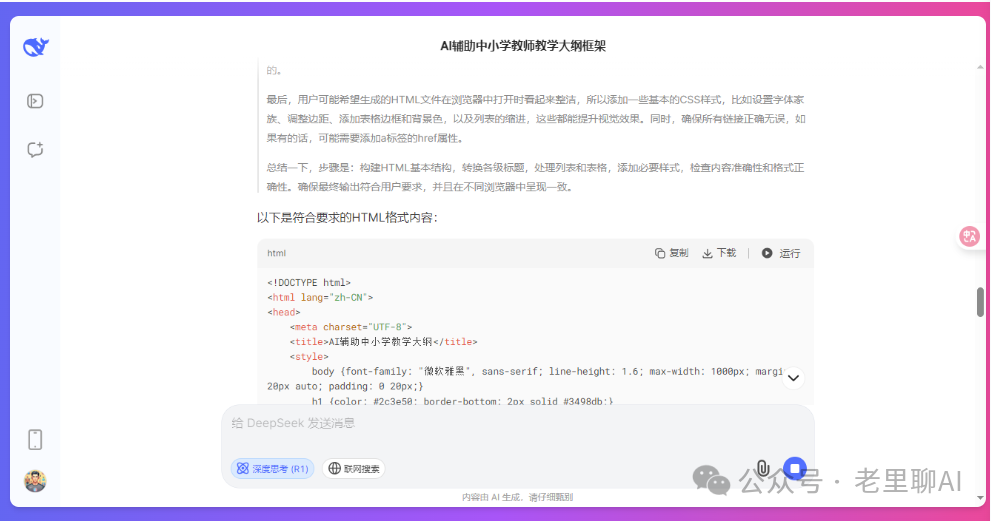Copy the HTML code block (复制)
The width and height of the screenshot is (993, 521).
pyautogui.click(x=671, y=253)
